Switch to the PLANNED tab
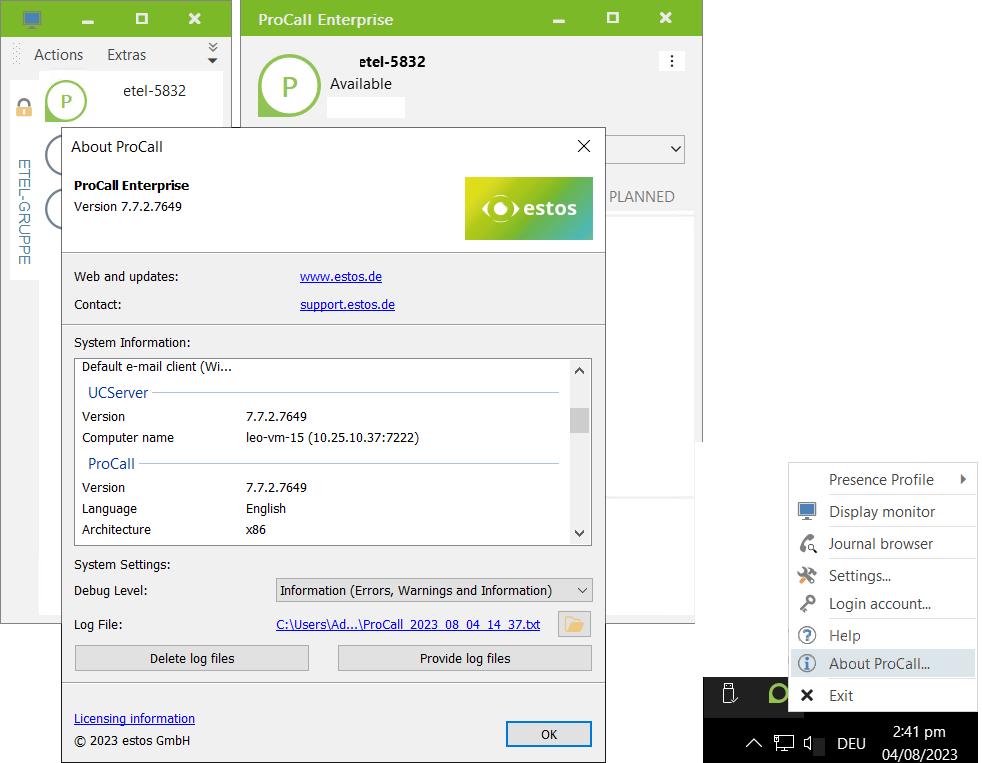The width and height of the screenshot is (982, 763). click(x=641, y=197)
